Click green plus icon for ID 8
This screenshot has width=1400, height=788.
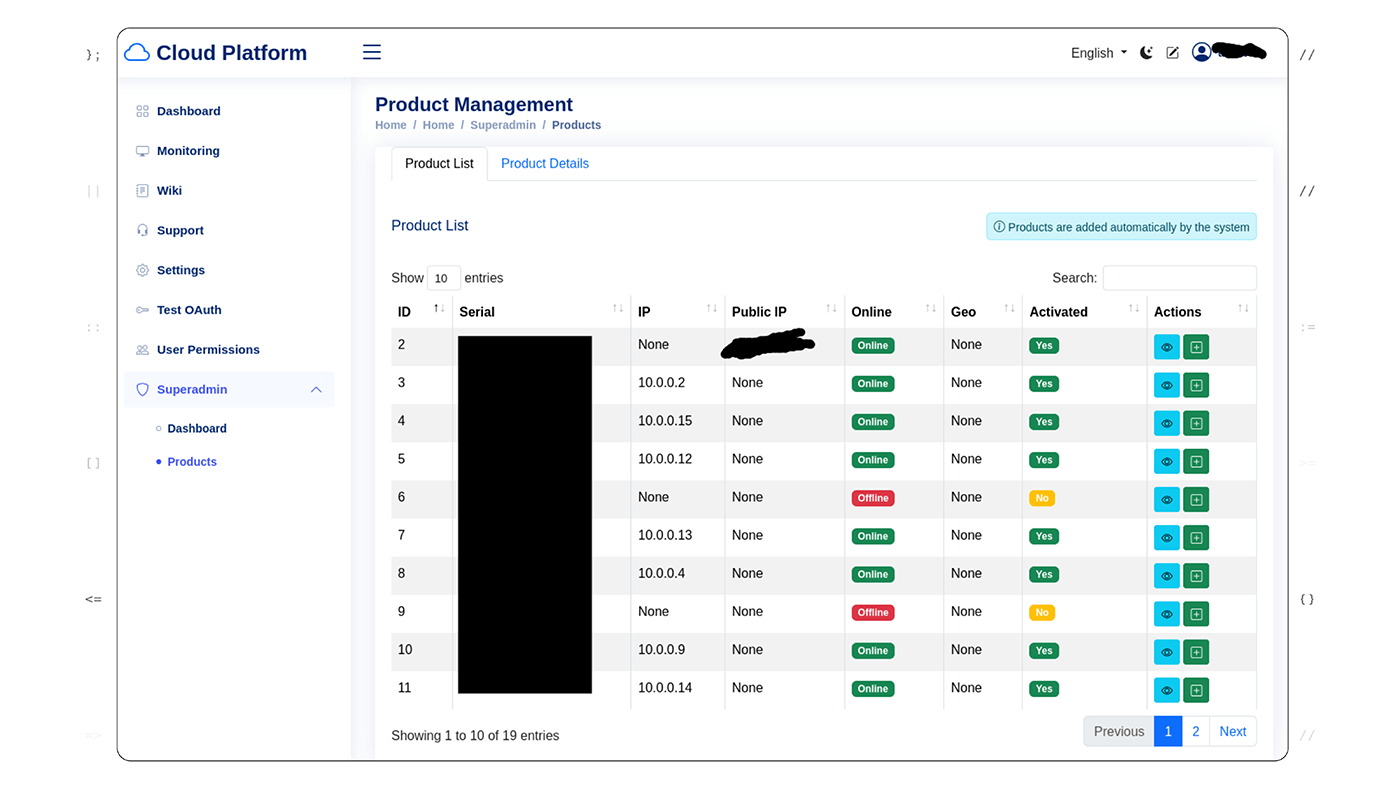[1196, 576]
